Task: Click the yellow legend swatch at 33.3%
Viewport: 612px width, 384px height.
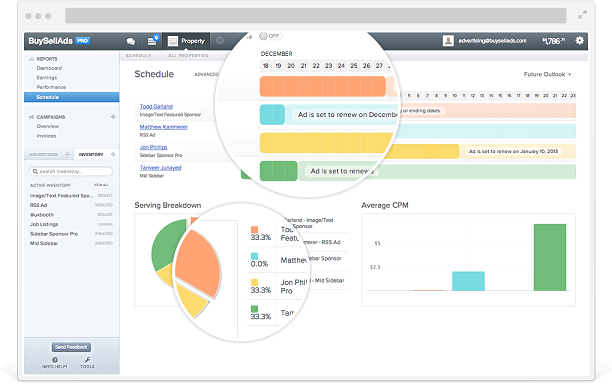Action: click(x=254, y=282)
